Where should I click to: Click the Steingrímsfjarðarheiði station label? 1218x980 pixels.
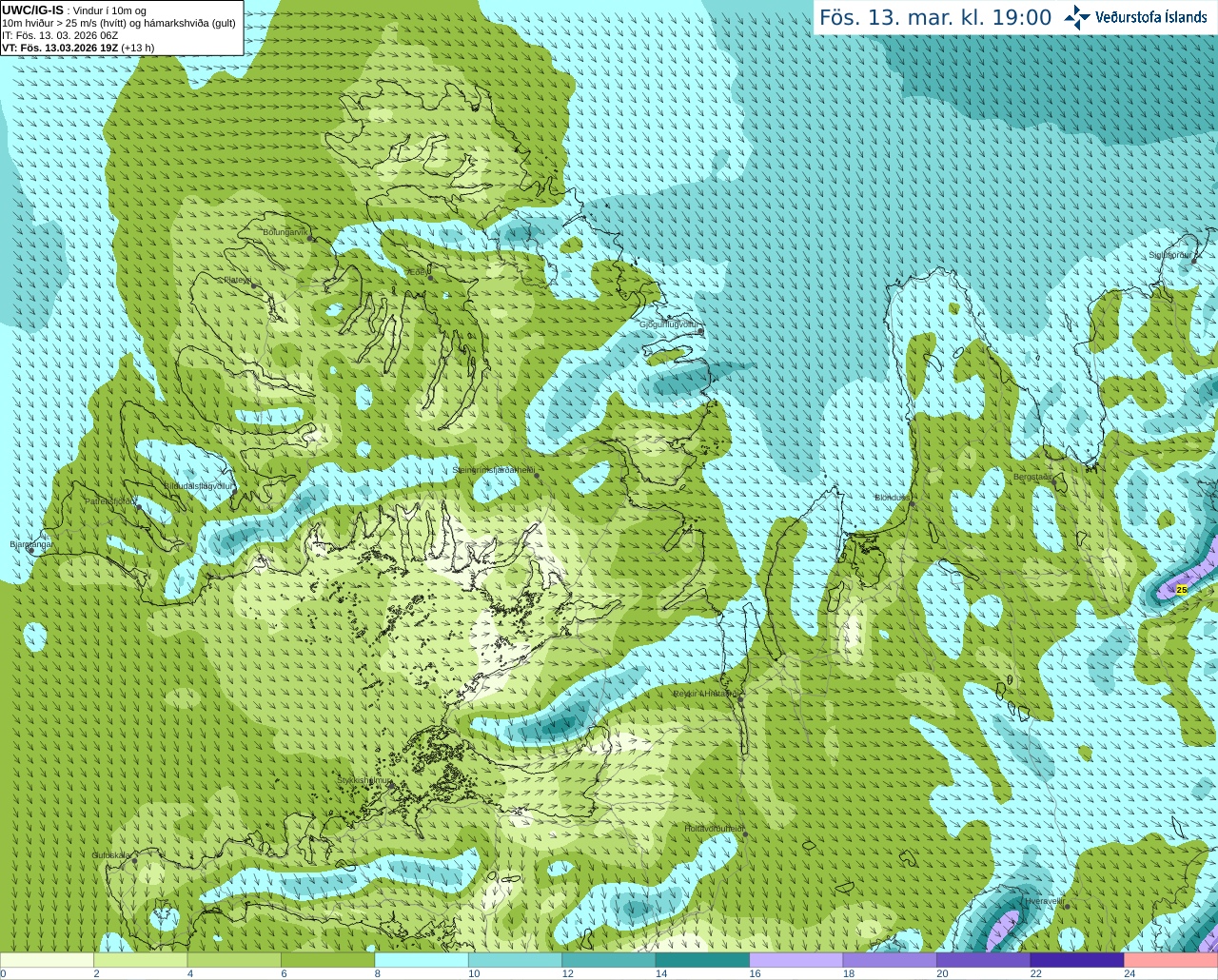tap(493, 470)
